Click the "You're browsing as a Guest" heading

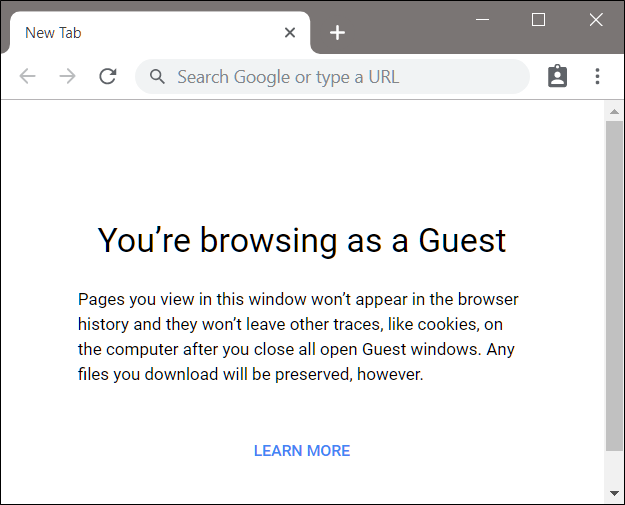click(302, 240)
